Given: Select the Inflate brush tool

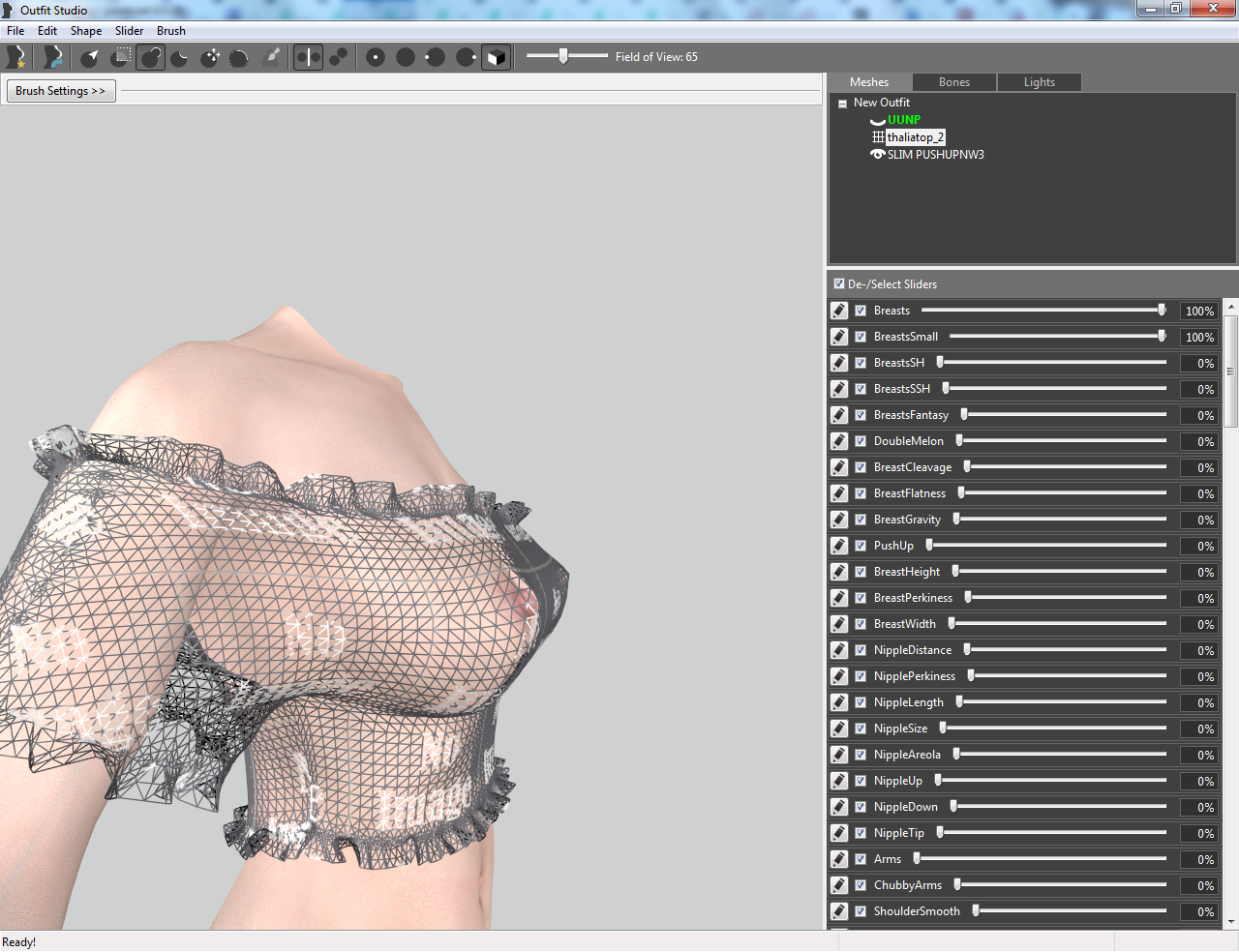Looking at the screenshot, I should click(x=151, y=57).
